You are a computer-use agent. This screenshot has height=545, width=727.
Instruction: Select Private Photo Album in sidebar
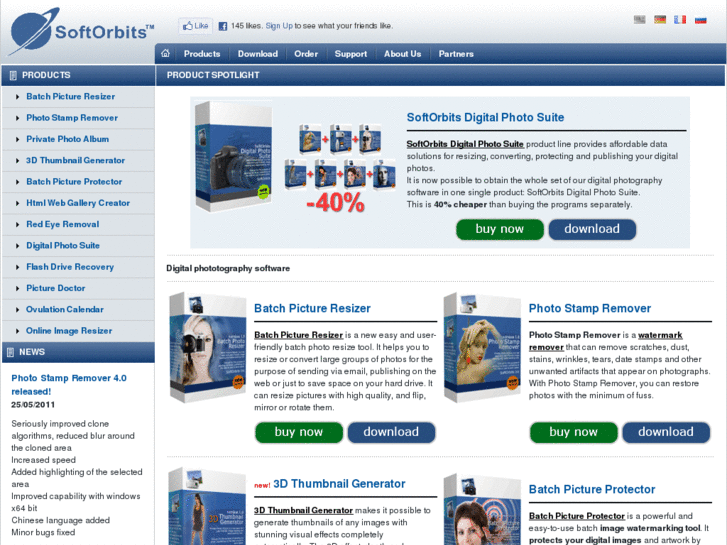(x=68, y=139)
